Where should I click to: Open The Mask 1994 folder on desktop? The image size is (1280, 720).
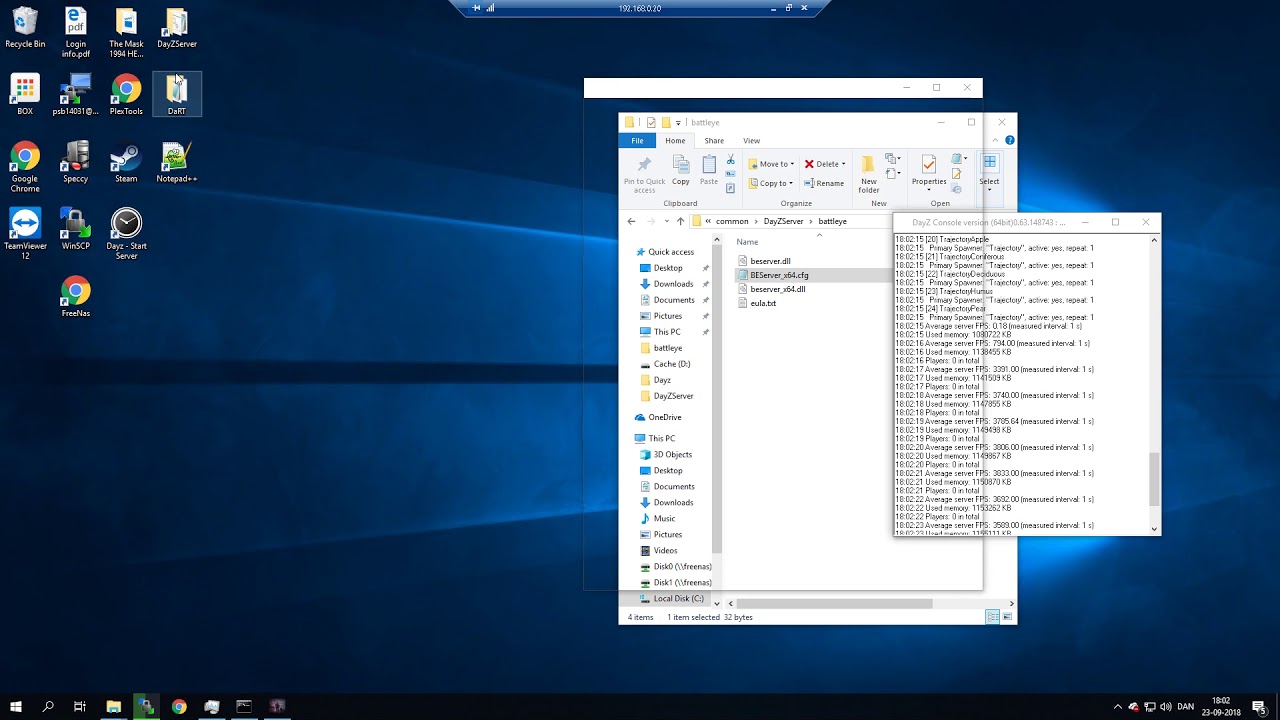click(126, 33)
